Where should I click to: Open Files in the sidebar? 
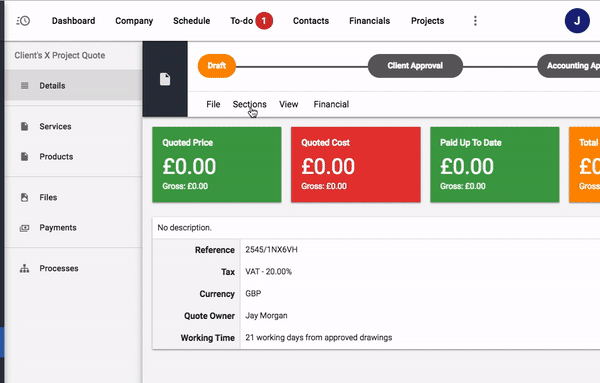click(73, 197)
